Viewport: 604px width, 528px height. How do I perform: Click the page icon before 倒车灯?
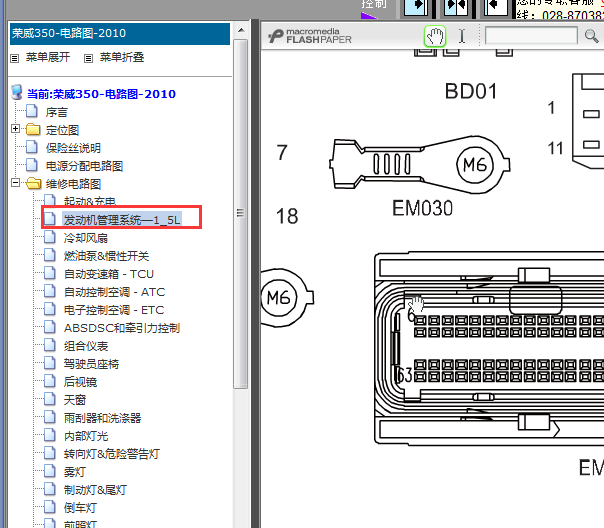pyautogui.click(x=50, y=507)
